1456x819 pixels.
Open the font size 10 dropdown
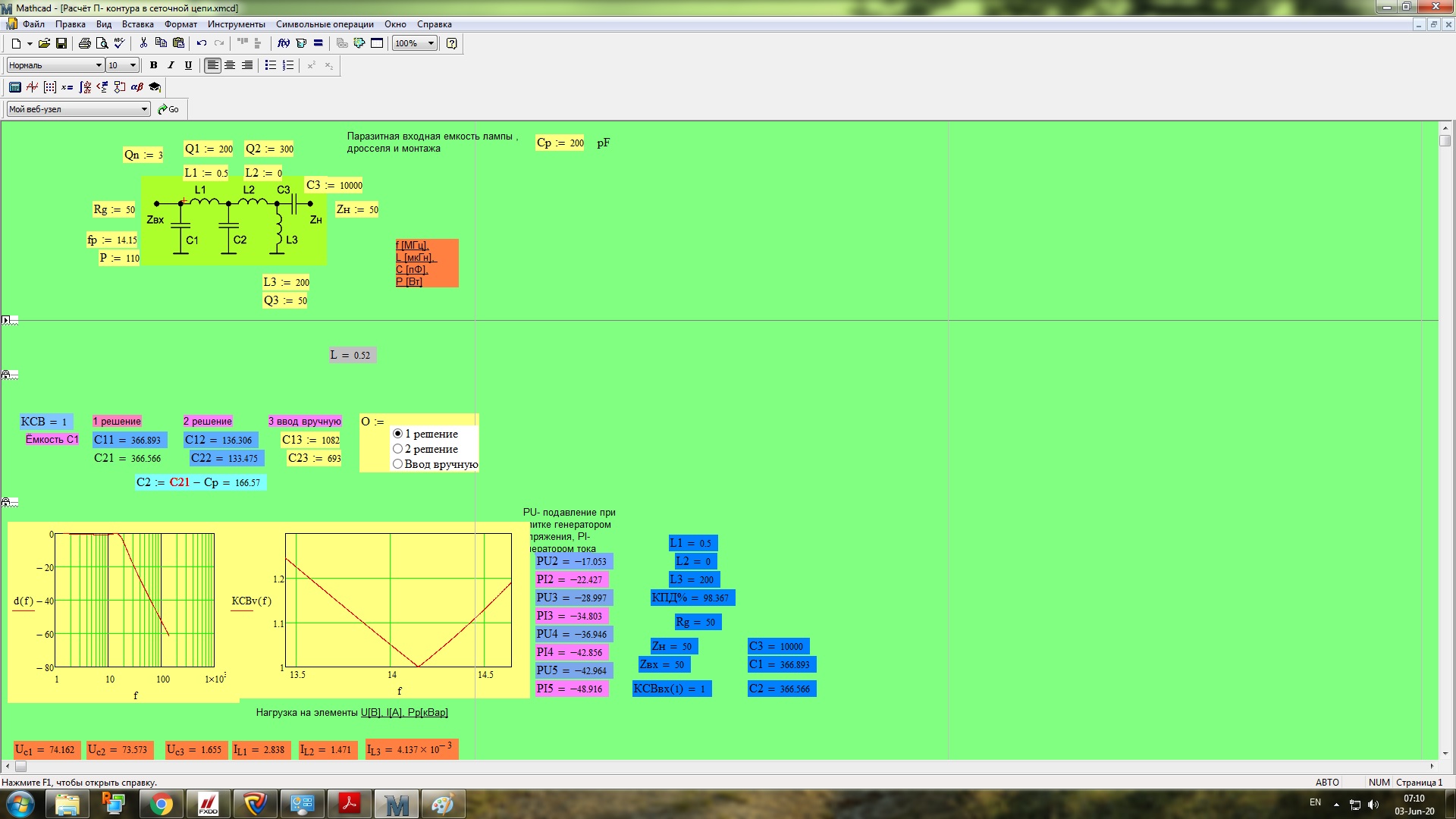(x=133, y=65)
